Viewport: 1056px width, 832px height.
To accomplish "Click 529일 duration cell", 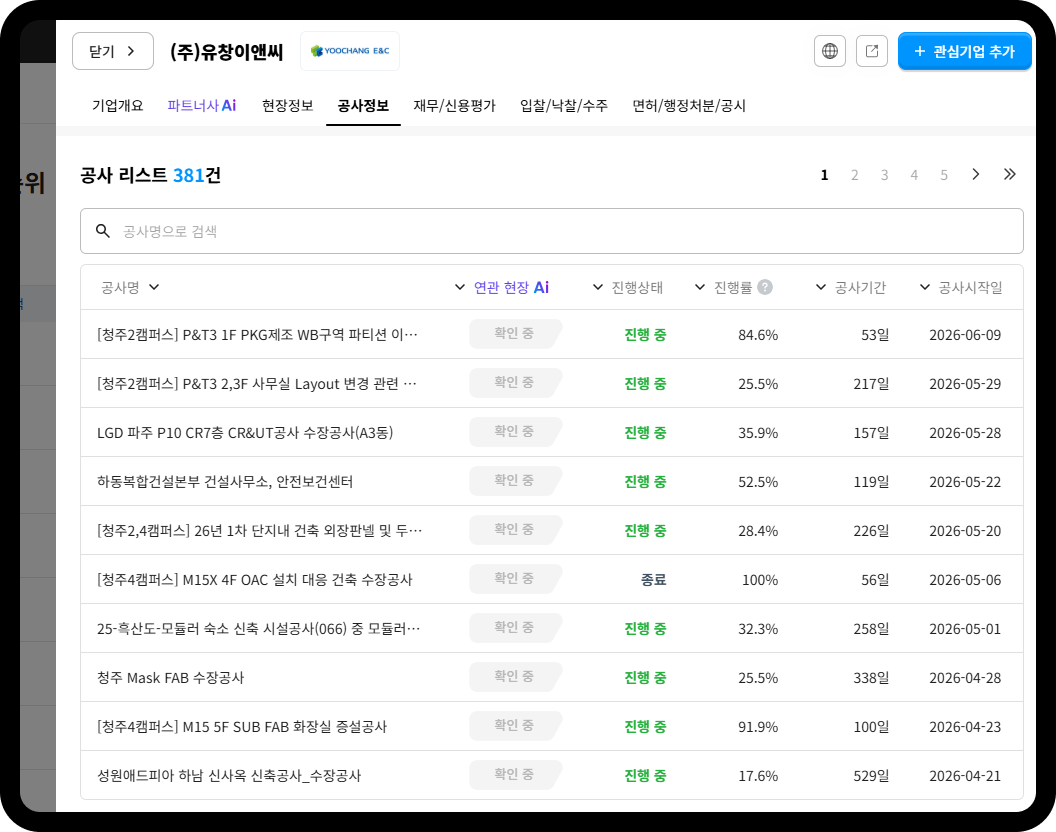I will (871, 776).
